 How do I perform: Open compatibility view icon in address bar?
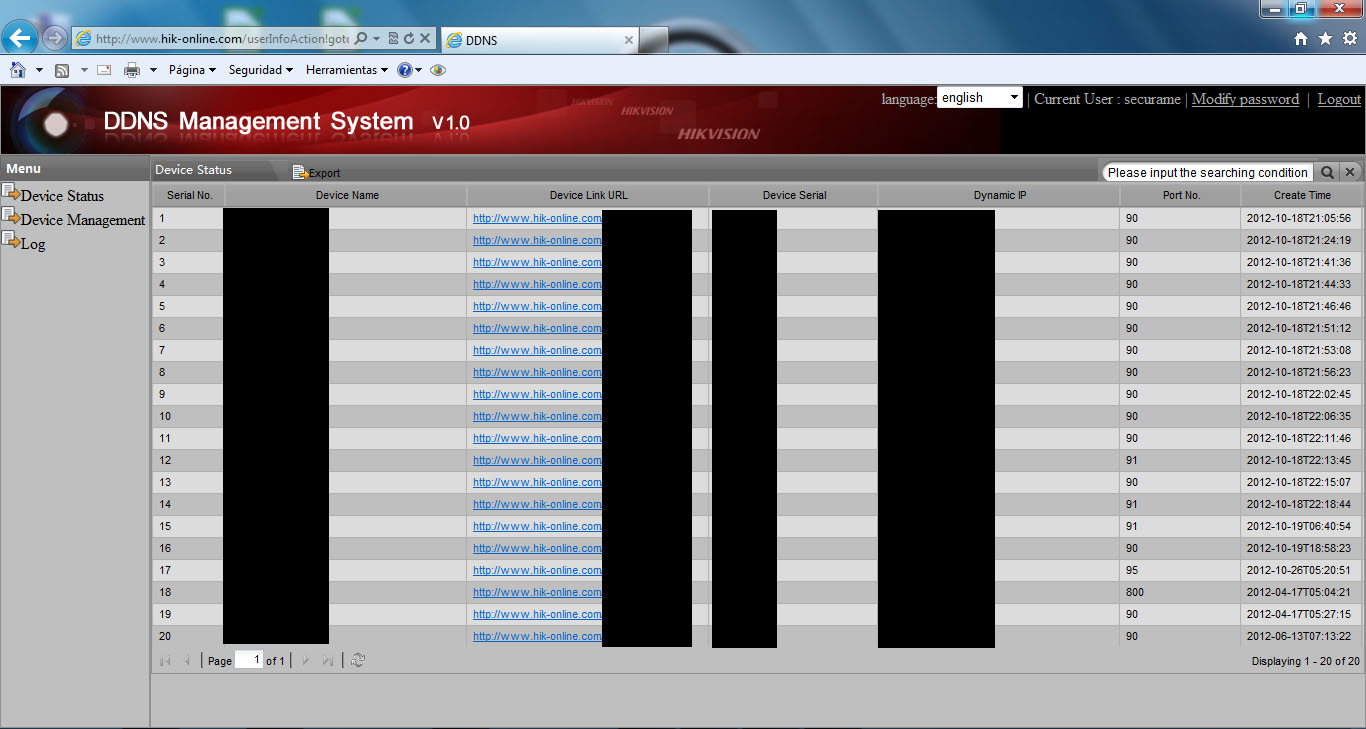pyautogui.click(x=393, y=39)
